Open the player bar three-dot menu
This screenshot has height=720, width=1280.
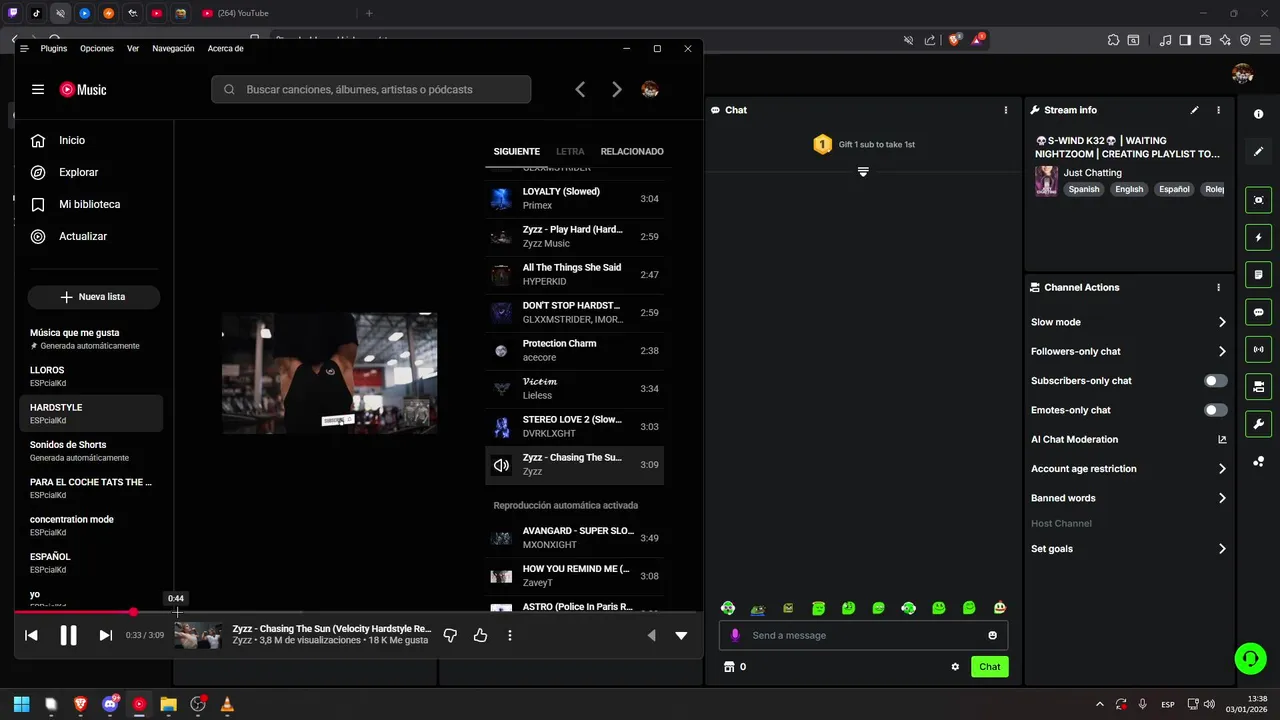[x=510, y=635]
